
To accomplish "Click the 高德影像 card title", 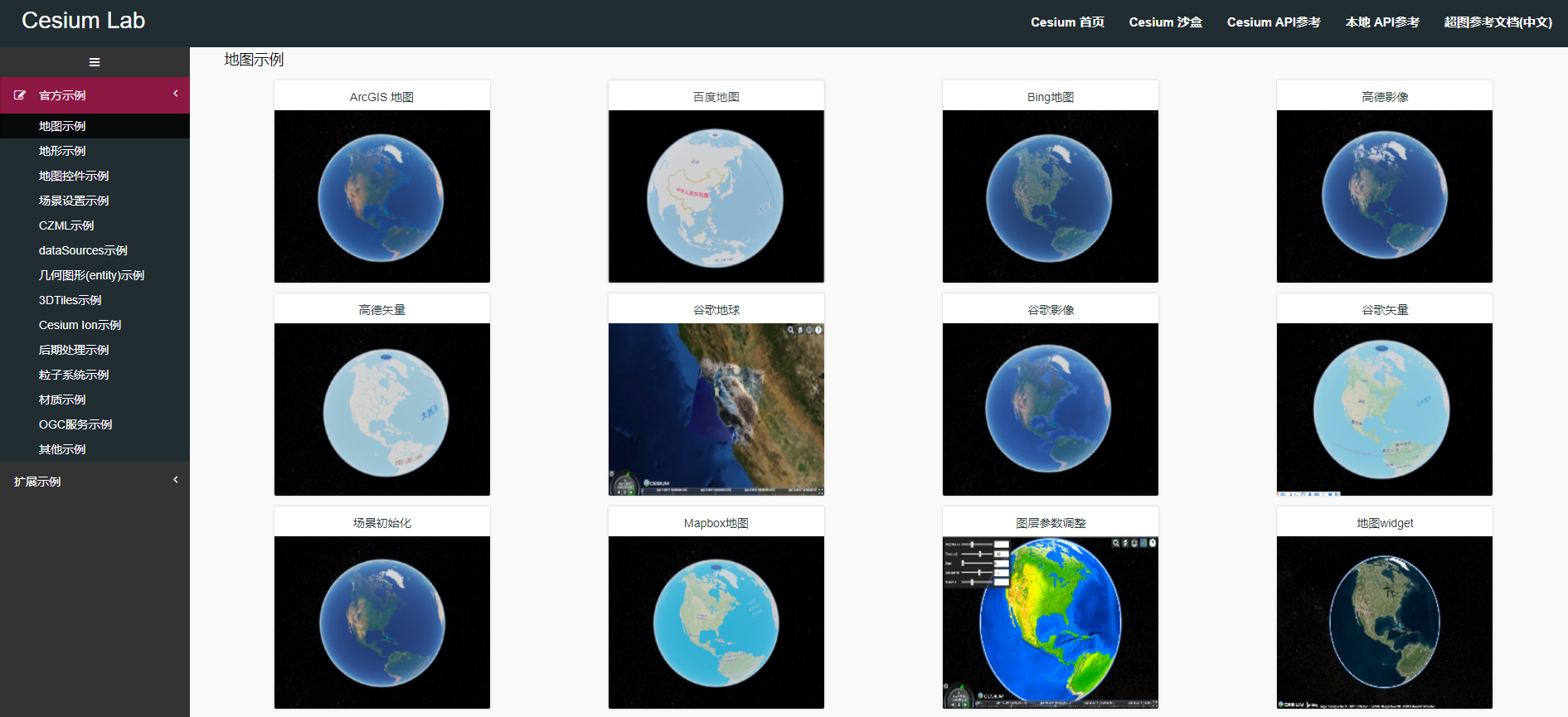I will point(1385,97).
